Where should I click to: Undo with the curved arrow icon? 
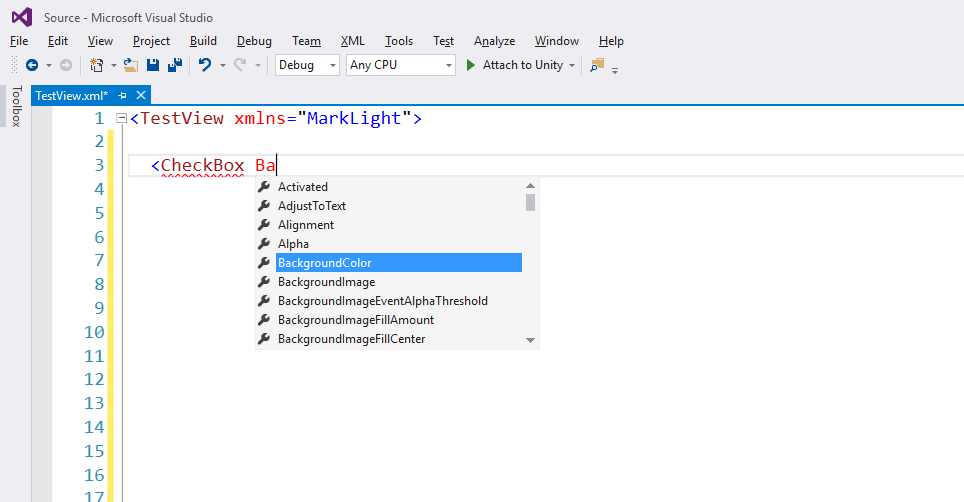pyautogui.click(x=205, y=65)
